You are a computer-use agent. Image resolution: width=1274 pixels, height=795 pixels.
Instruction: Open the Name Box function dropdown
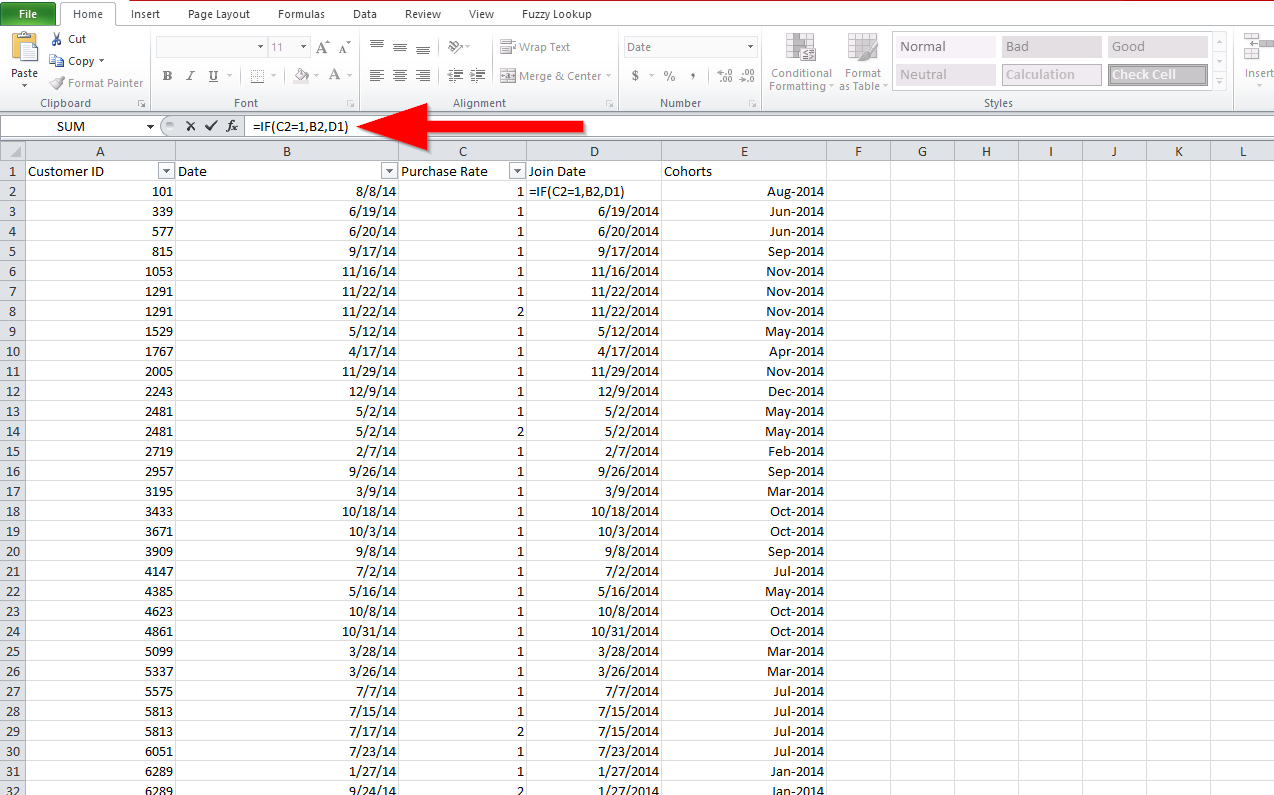coord(150,127)
